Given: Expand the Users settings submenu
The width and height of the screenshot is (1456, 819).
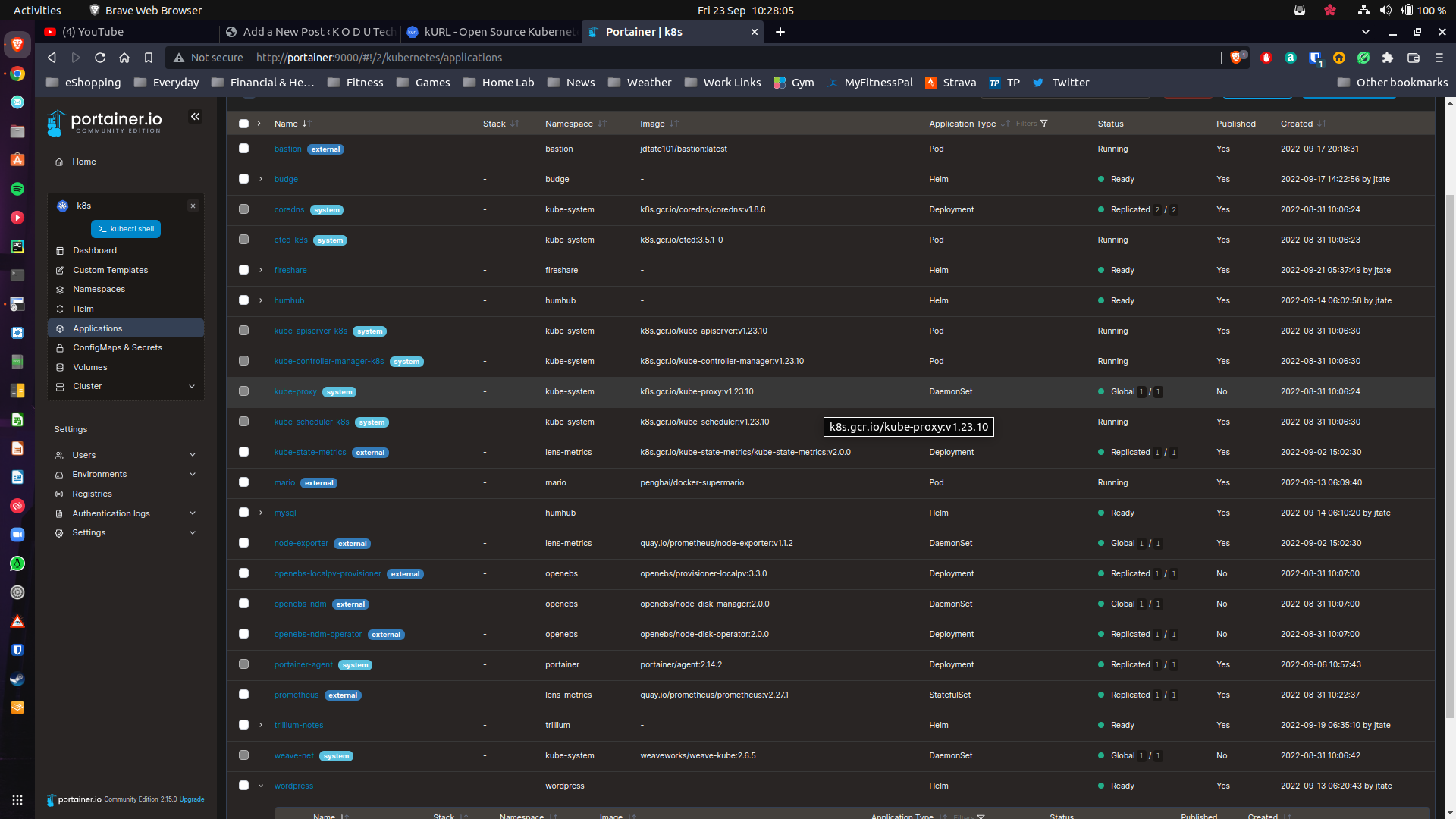Looking at the screenshot, I should [x=193, y=456].
